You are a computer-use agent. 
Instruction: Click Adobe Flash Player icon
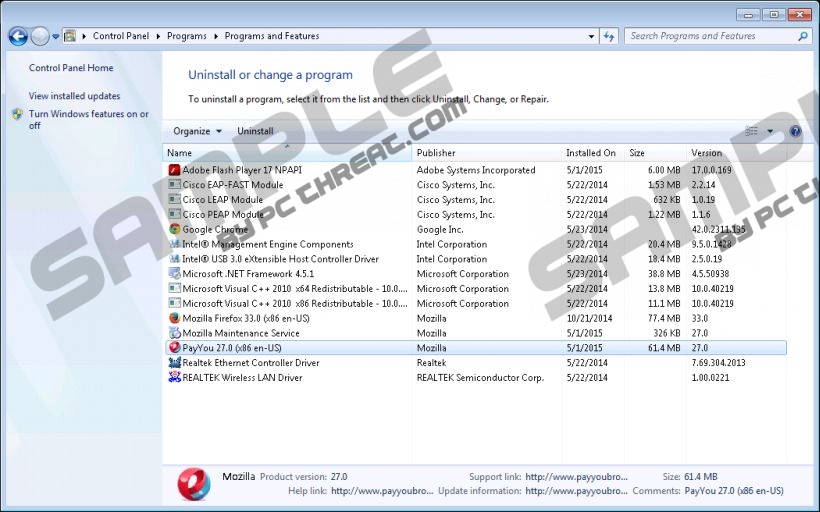(x=174, y=170)
